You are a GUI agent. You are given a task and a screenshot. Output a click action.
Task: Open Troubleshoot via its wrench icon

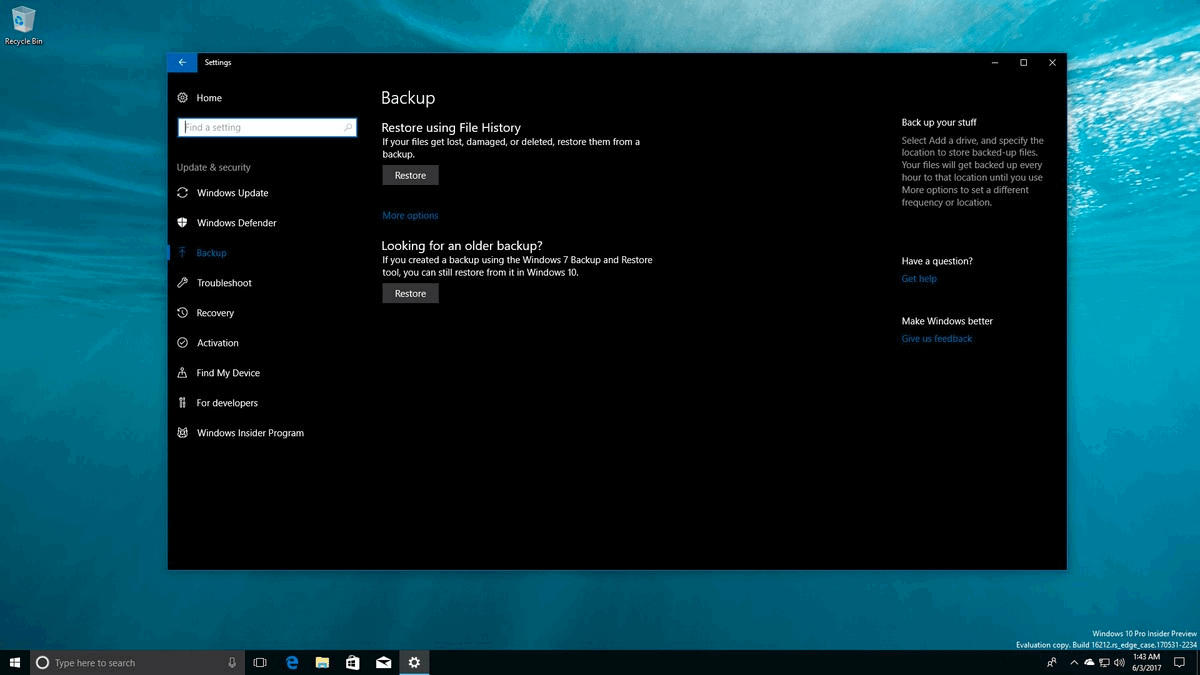coord(182,283)
